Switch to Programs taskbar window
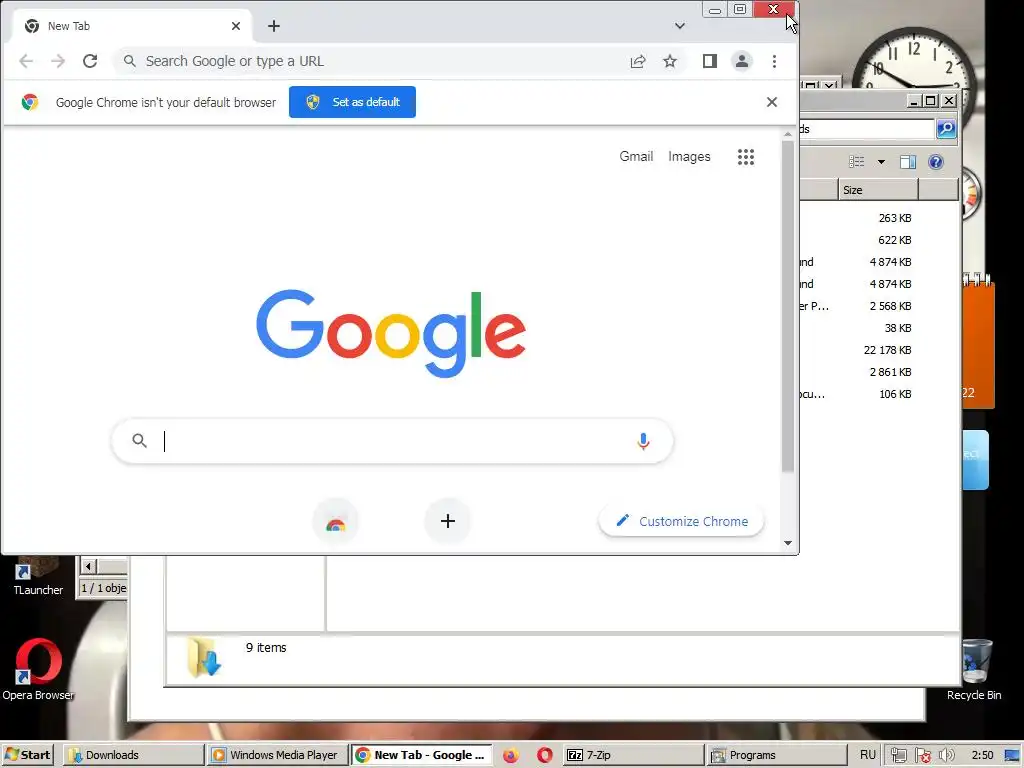Image resolution: width=1024 pixels, height=768 pixels. [776, 755]
